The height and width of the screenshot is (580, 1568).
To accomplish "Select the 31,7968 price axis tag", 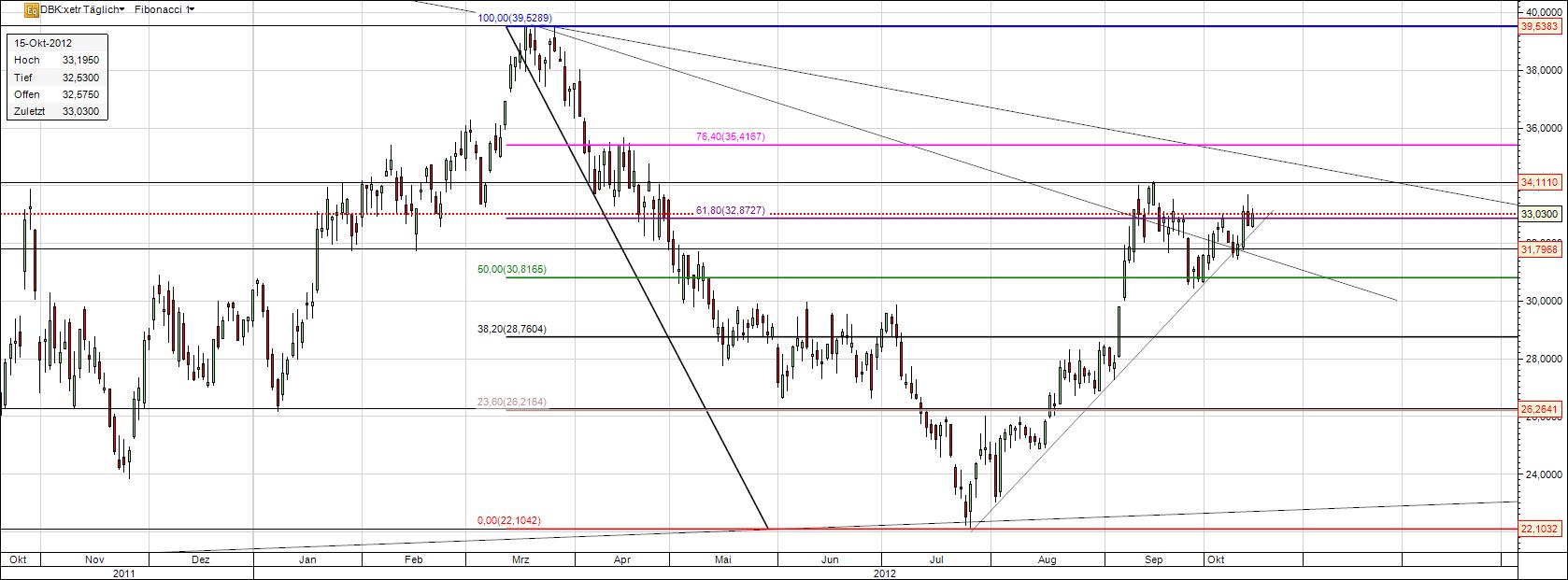I will point(1539,249).
